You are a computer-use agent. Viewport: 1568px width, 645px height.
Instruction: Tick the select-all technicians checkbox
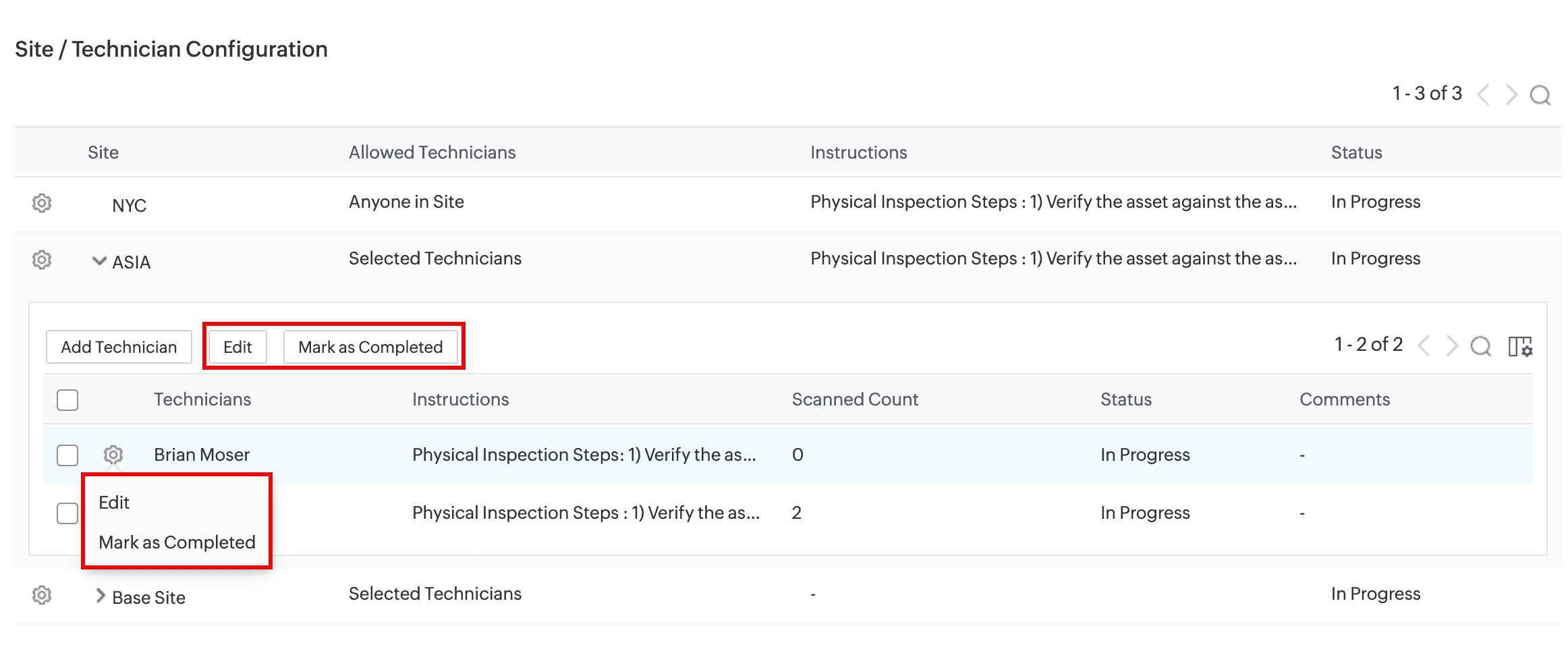67,400
